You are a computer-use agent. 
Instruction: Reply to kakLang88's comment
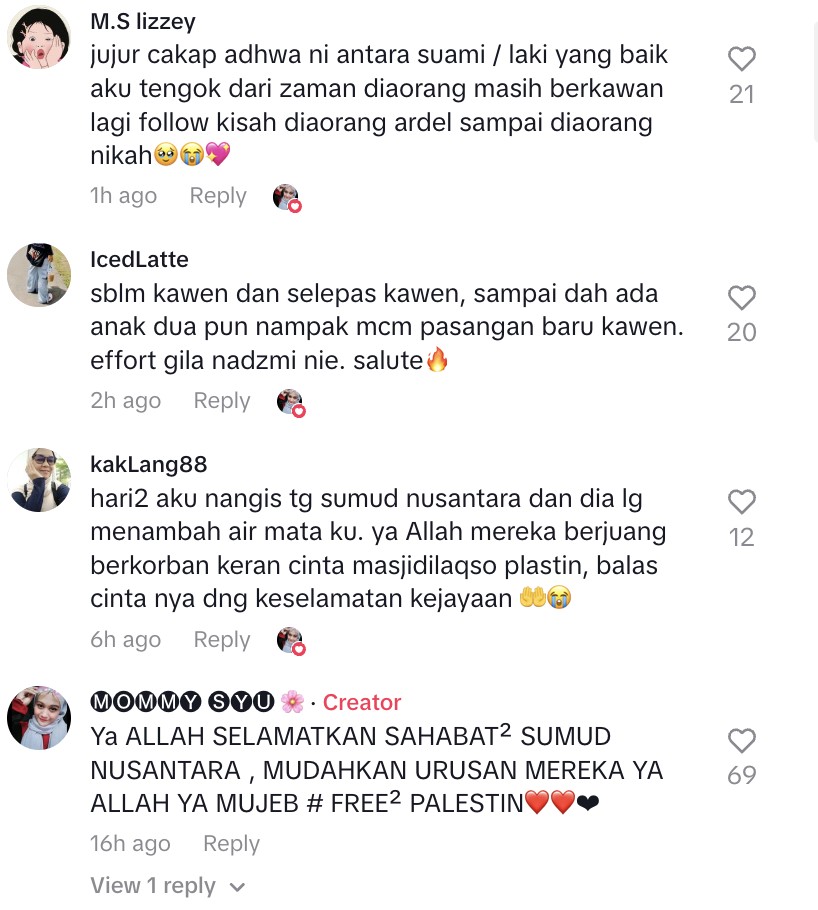click(x=222, y=640)
